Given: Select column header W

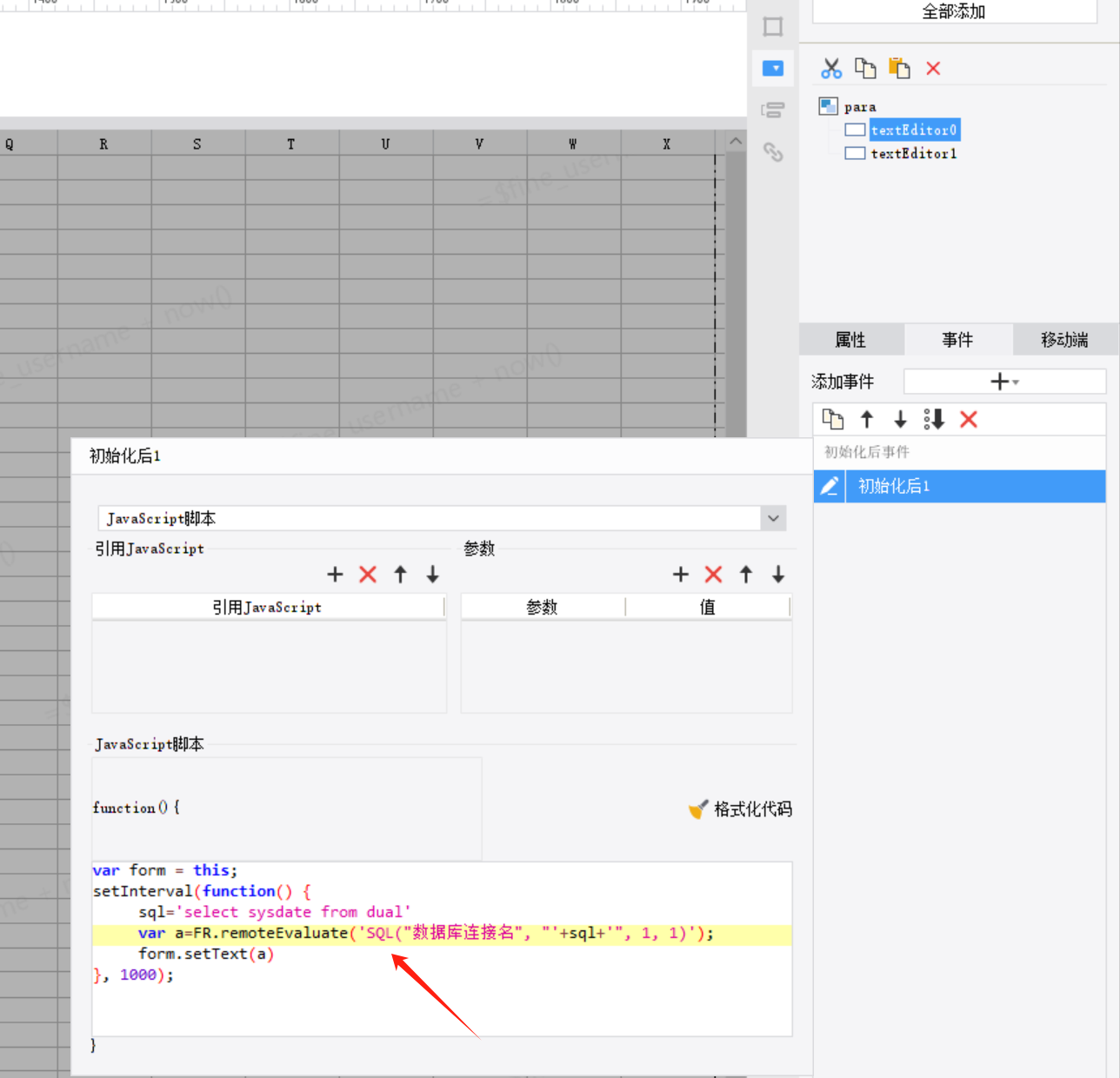Looking at the screenshot, I should tap(574, 144).
